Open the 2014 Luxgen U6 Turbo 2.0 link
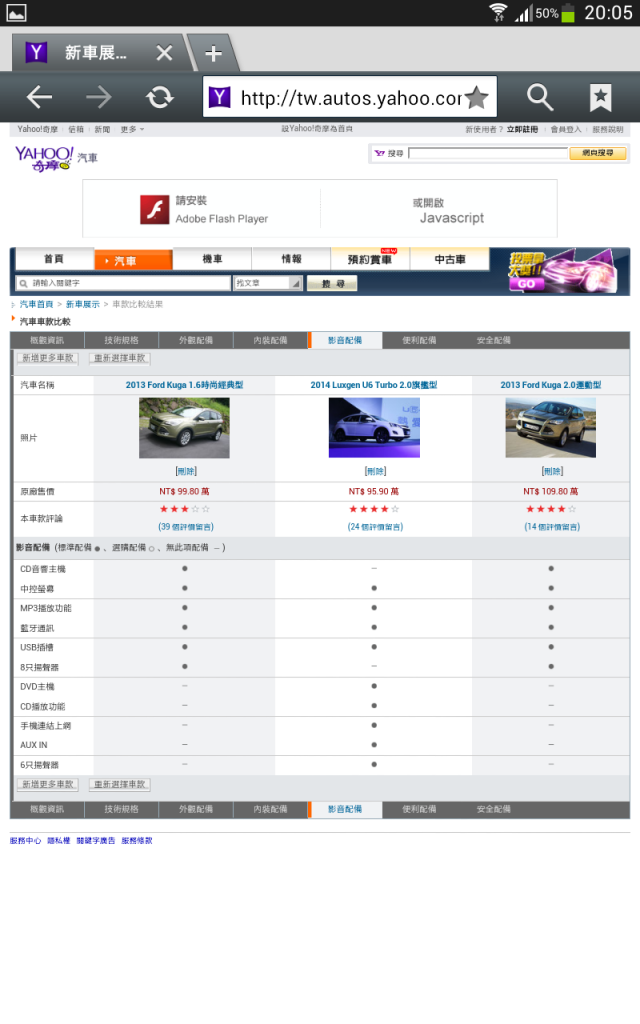This screenshot has height=1024, width=640. 374,385
